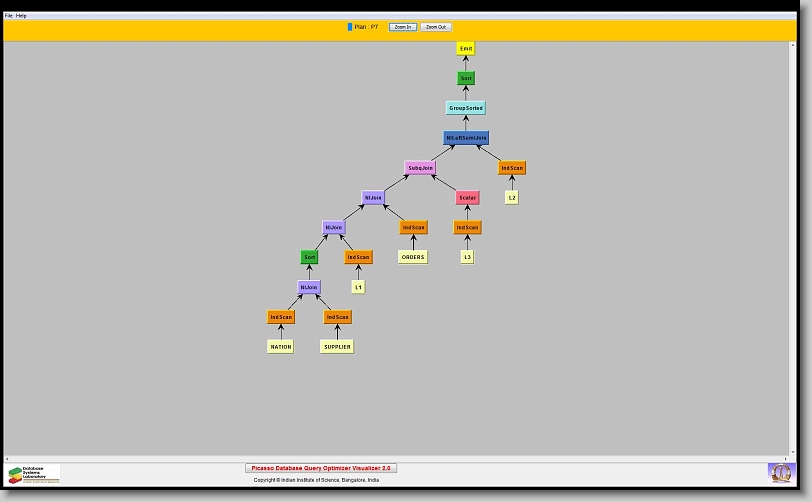The width and height of the screenshot is (812, 502).
Task: Click the blue Plan P7 color swatch
Action: [x=349, y=27]
